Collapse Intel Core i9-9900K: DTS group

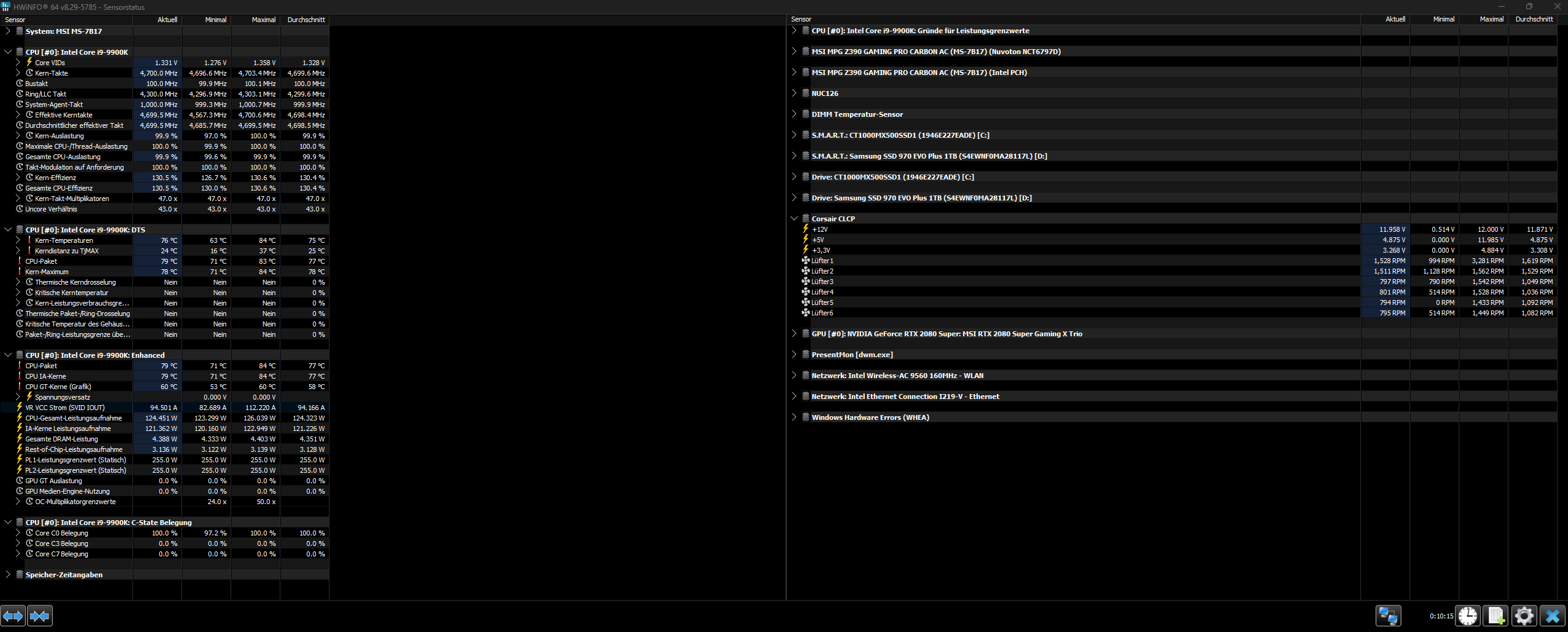click(8, 229)
